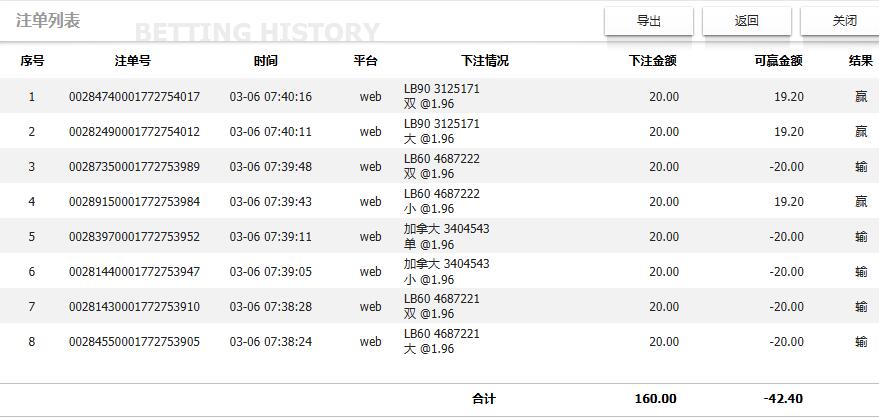Viewport: 879px width, 419px height.
Task: Sort by the 注单号 column header
Action: (133, 61)
